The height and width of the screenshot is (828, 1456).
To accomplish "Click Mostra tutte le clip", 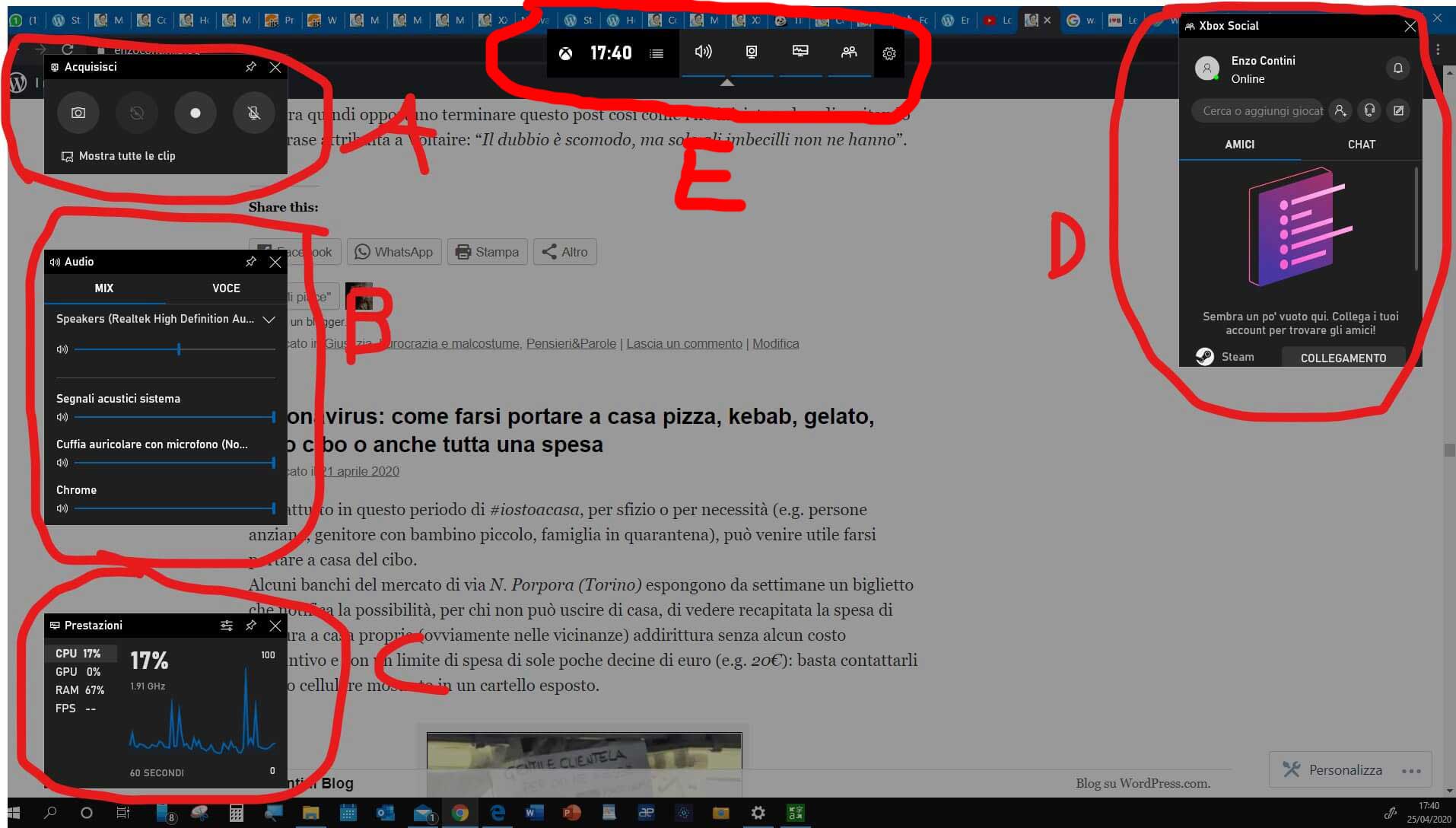I will coord(127,156).
